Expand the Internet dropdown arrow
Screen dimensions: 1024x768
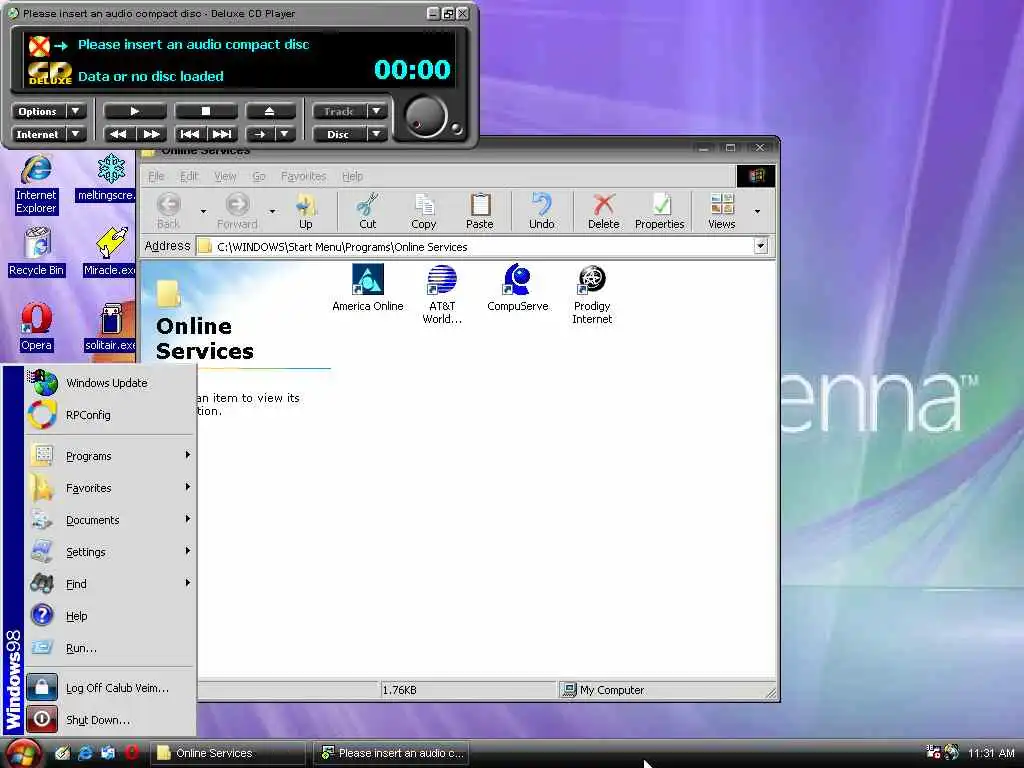(x=76, y=134)
